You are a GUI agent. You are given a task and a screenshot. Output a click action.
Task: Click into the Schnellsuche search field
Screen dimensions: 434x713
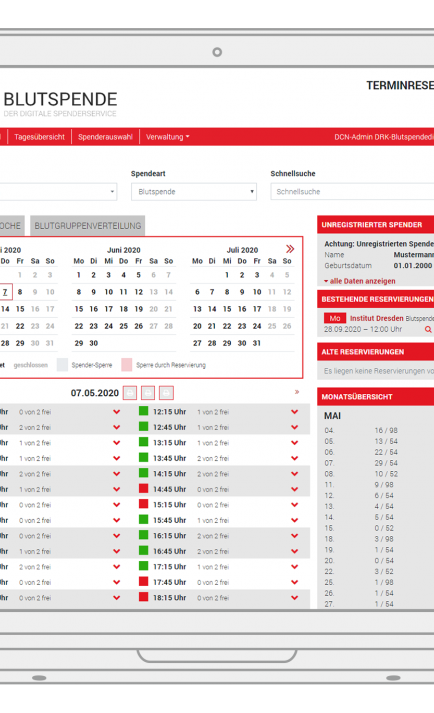(x=353, y=191)
